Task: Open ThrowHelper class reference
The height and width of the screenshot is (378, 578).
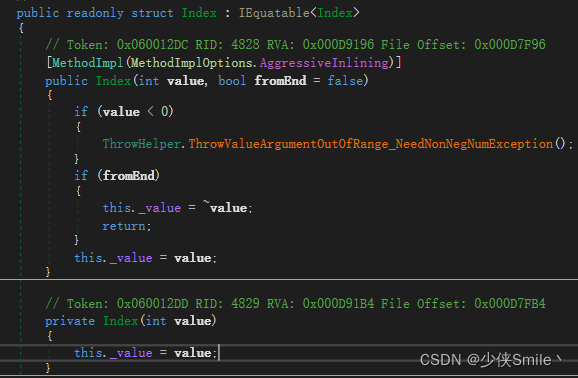Action: click(x=142, y=143)
